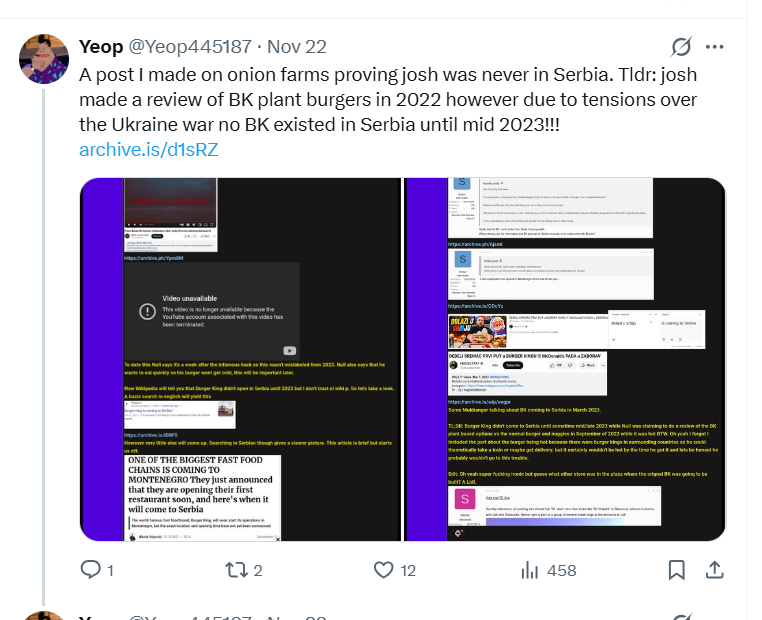Bookmark this post
Viewport: 762px width, 620px height.
677,570
